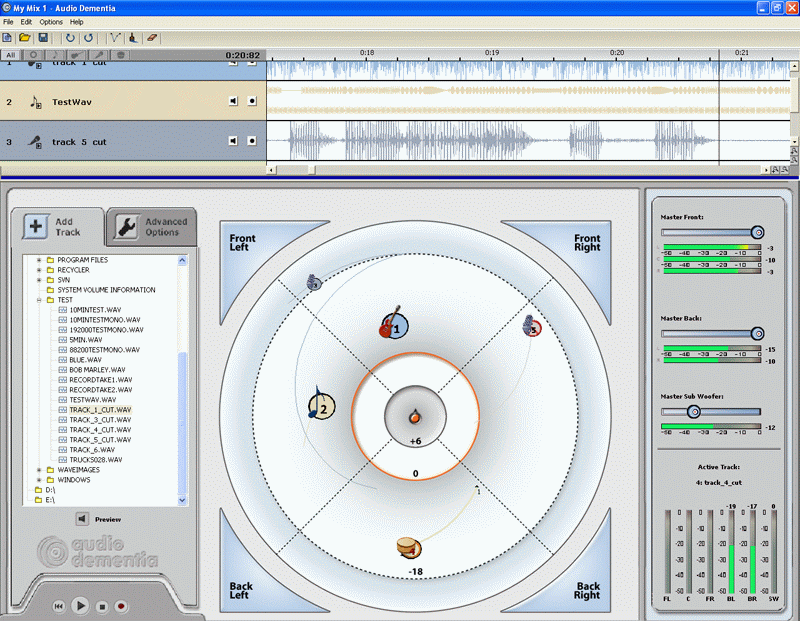Arm record on track 5 cut

252,141
